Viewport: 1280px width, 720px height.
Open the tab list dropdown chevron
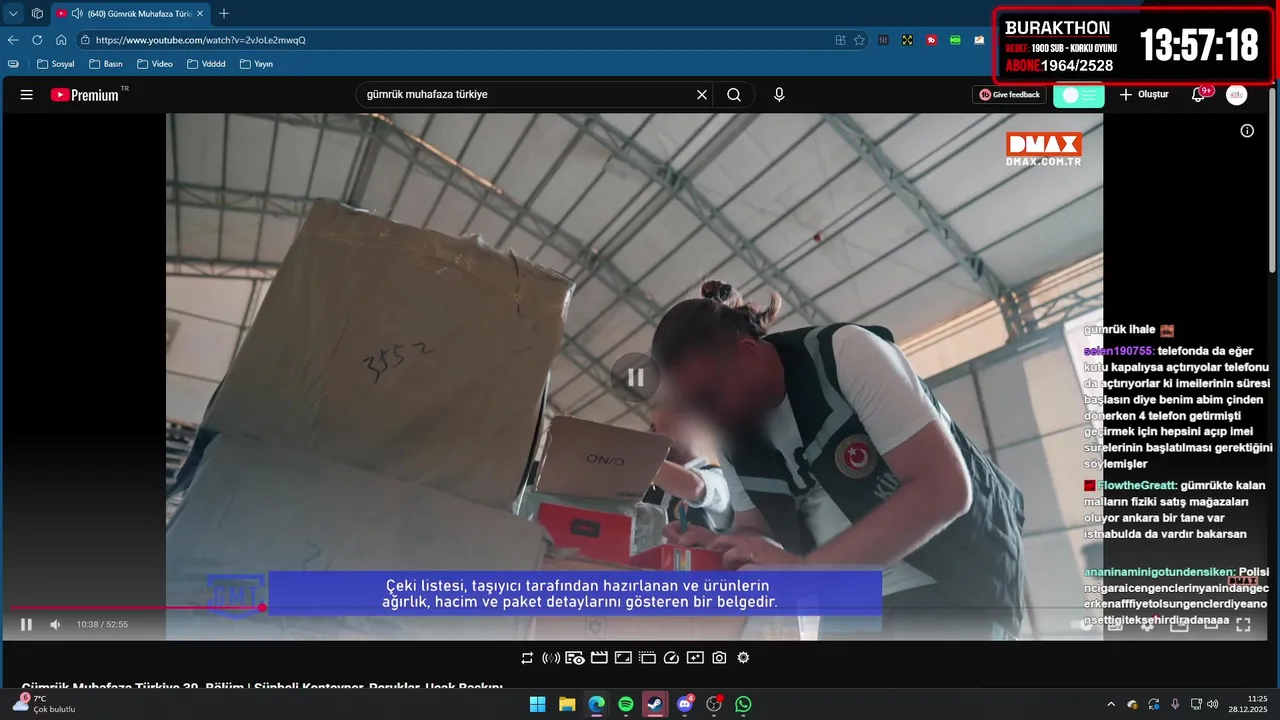pos(13,13)
